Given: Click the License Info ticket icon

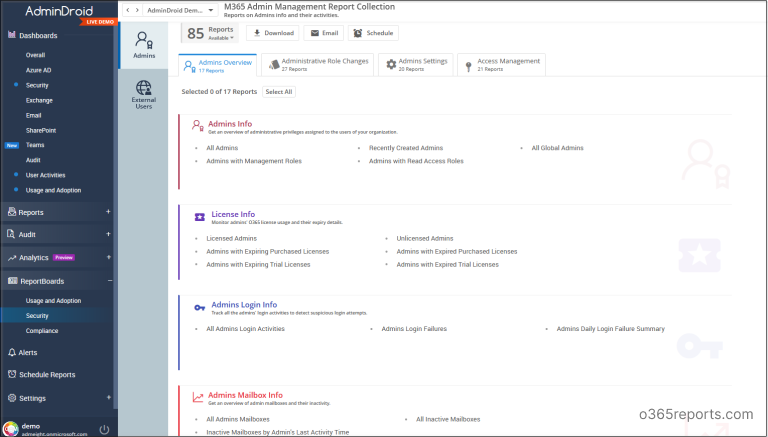Looking at the screenshot, I should [199, 217].
